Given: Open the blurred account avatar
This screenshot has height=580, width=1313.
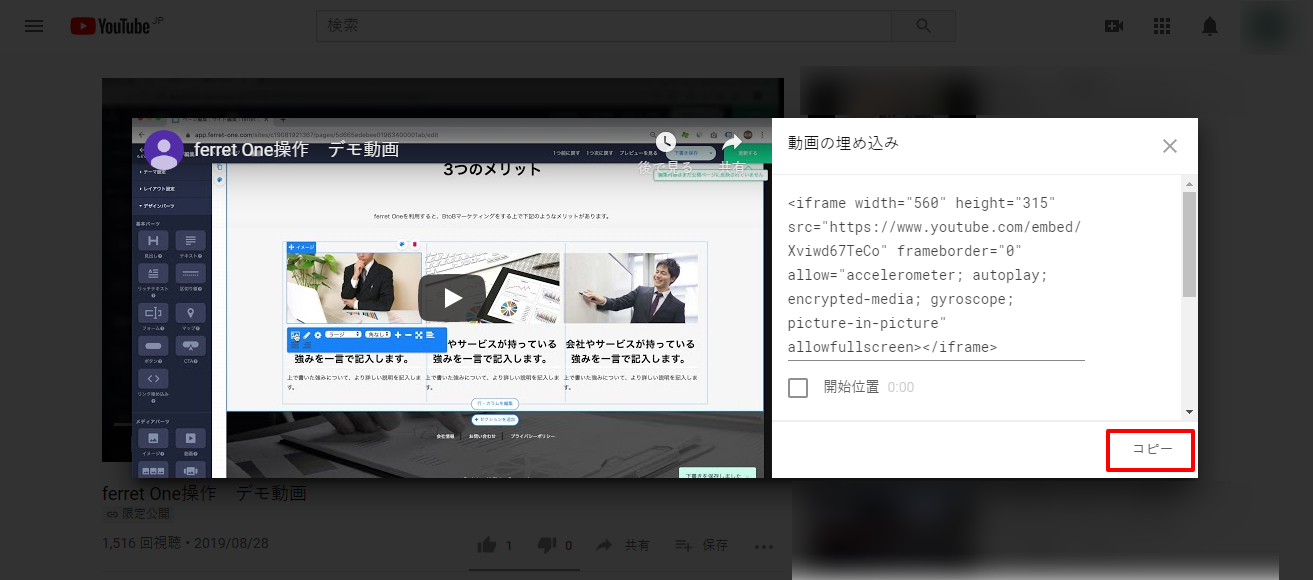Looking at the screenshot, I should click(1267, 26).
